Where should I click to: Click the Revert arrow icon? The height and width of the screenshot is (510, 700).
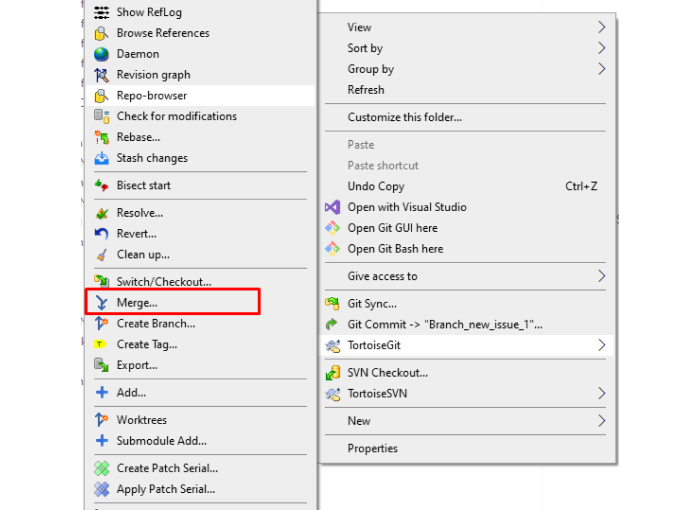pos(102,234)
